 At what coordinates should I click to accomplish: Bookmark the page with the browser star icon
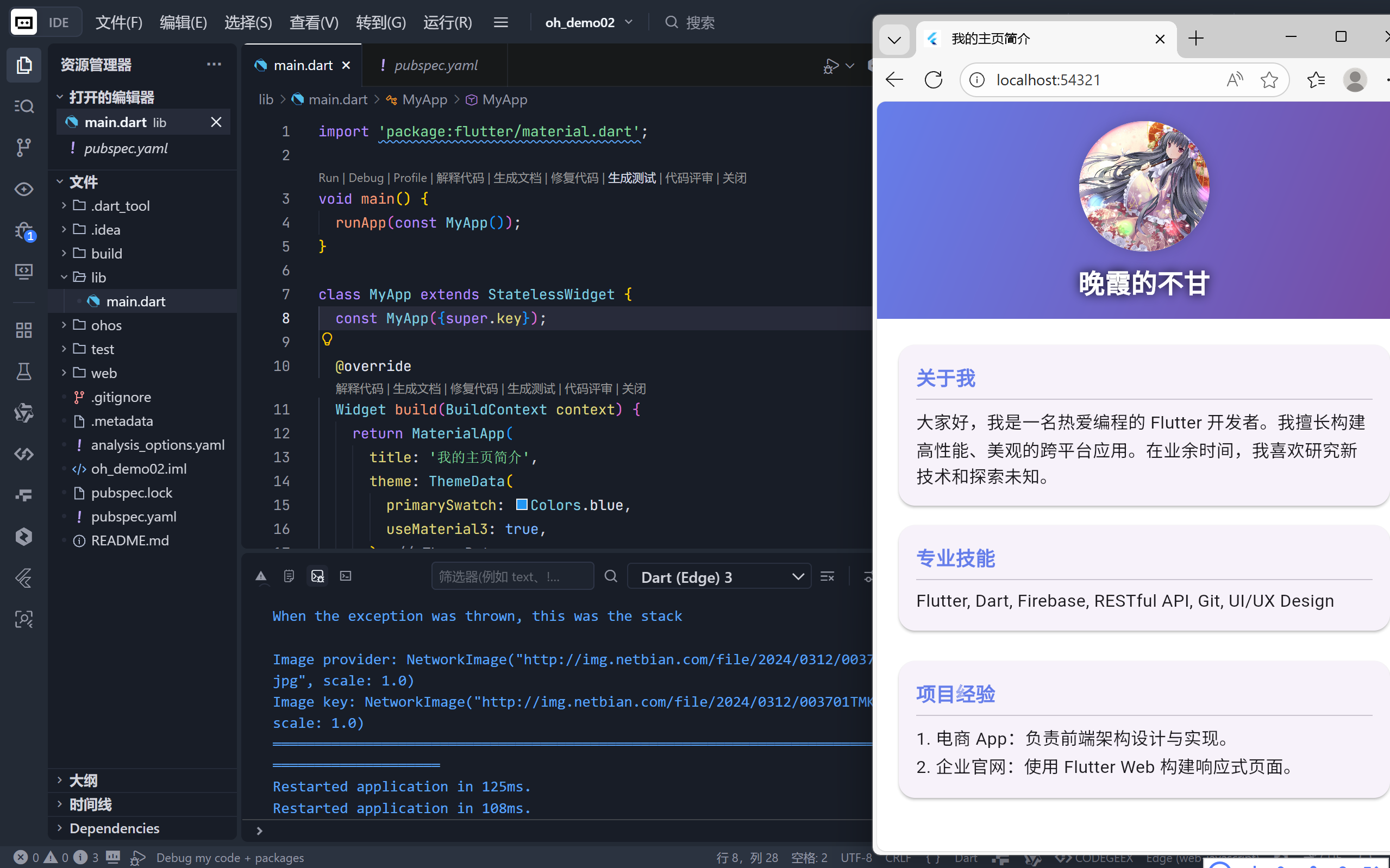click(1269, 79)
